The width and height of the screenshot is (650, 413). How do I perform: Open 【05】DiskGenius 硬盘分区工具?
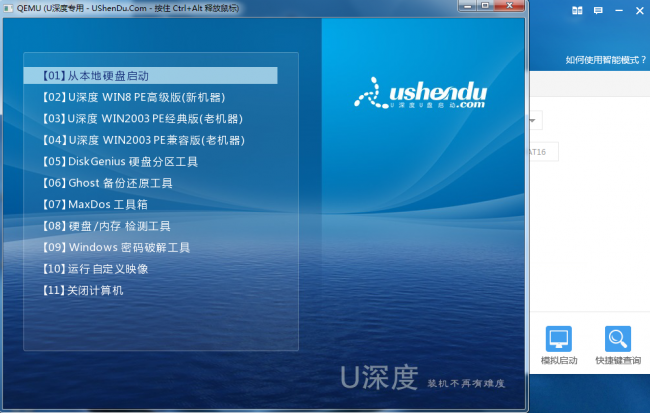120,162
